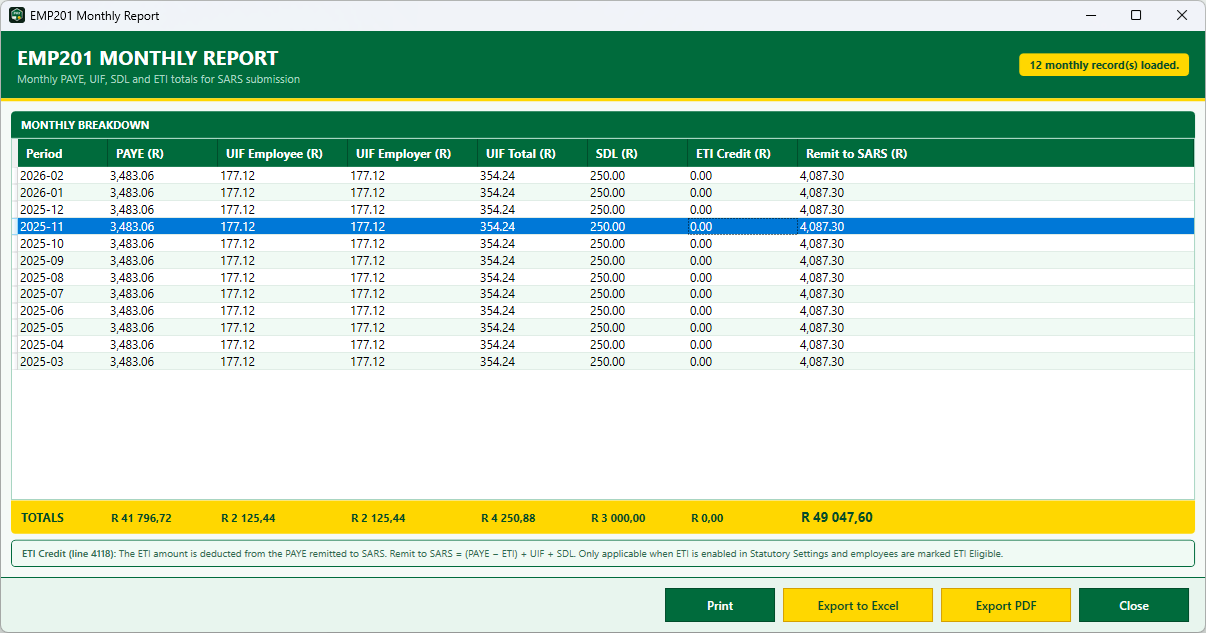
Task: Minimize the EMP201 Monthly Report window
Action: pos(1090,15)
